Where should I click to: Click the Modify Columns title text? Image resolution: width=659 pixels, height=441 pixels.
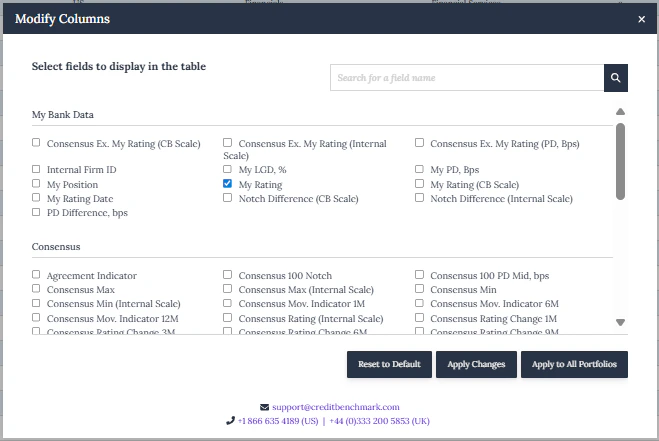coord(62,19)
